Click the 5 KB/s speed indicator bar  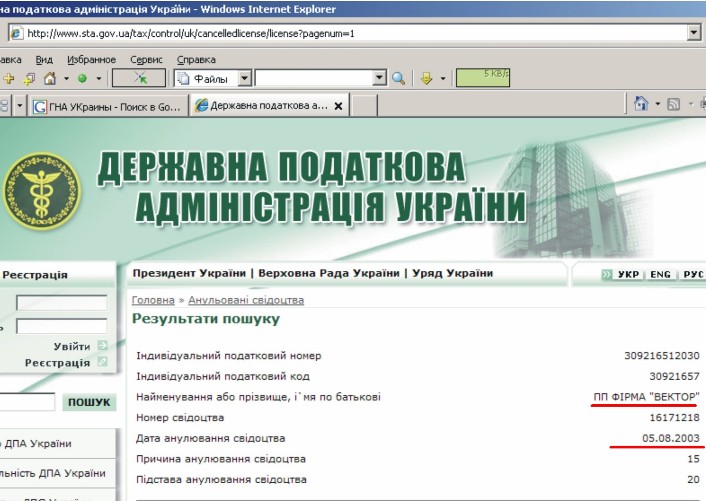click(483, 77)
